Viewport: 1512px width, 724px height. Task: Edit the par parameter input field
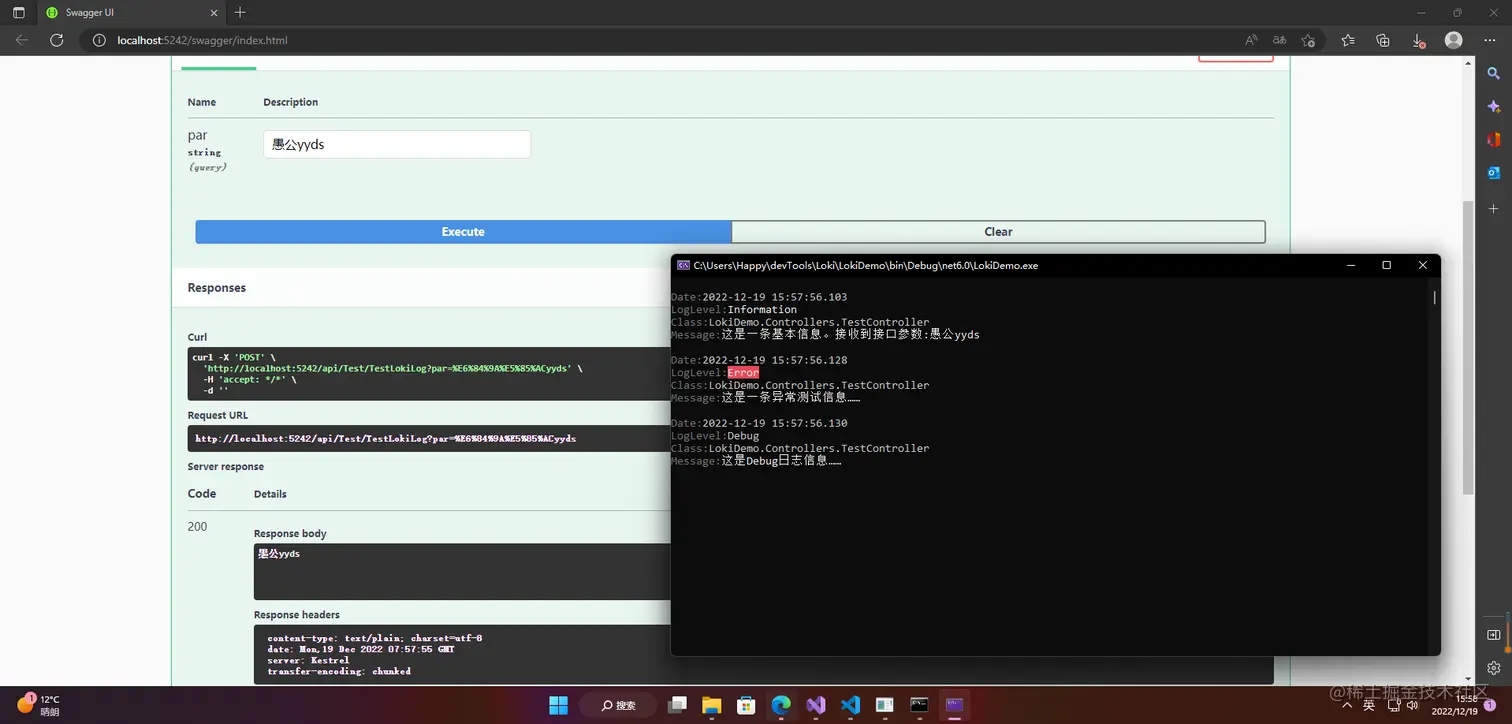click(x=397, y=144)
